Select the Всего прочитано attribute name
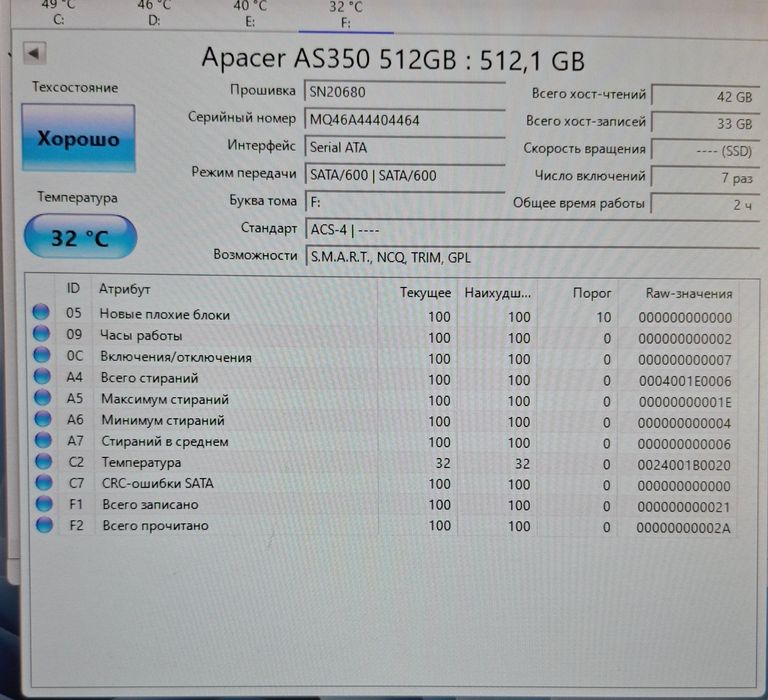Viewport: 768px width, 700px height. (x=155, y=526)
